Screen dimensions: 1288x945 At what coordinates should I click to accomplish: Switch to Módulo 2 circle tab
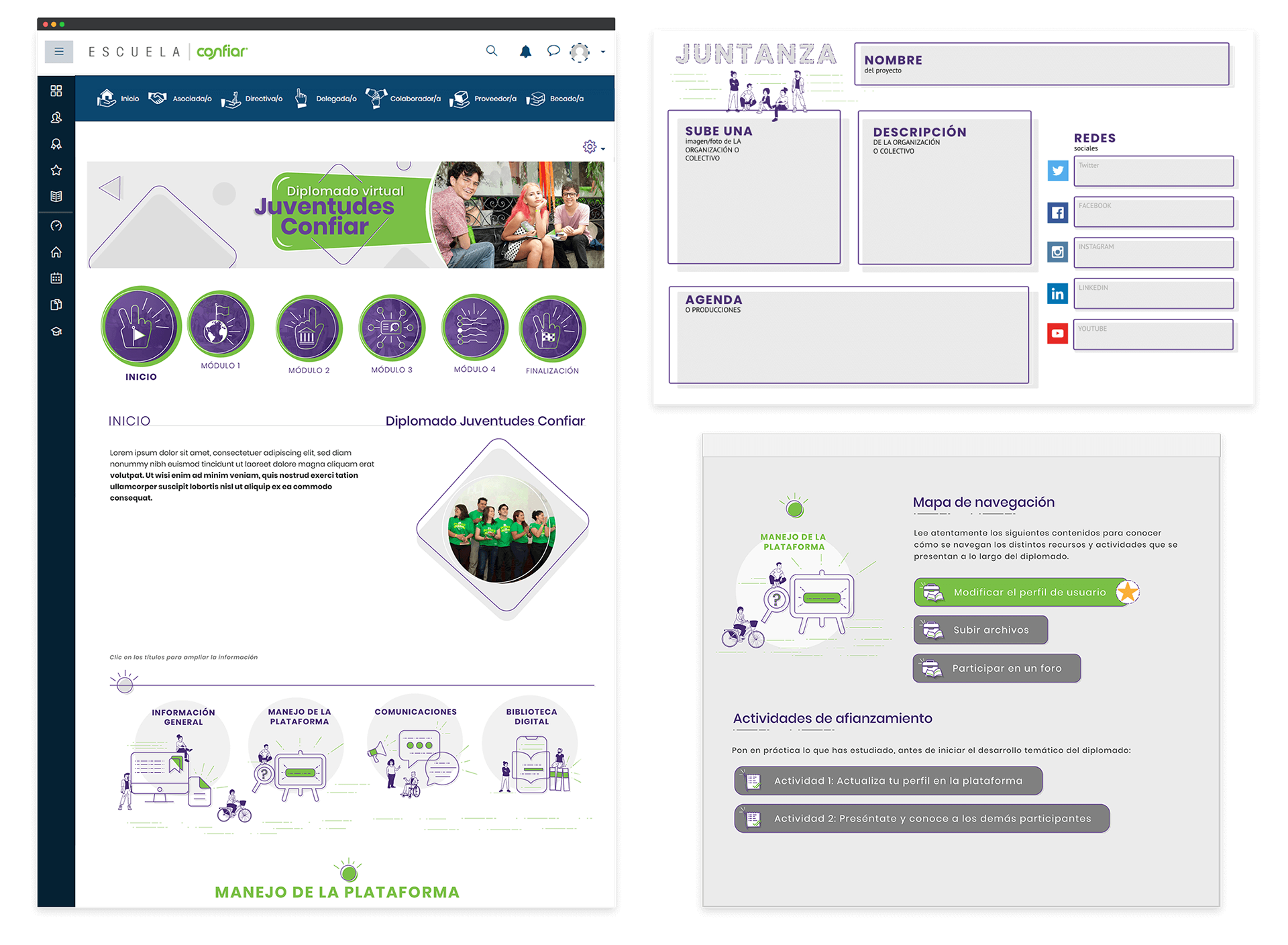pos(309,329)
